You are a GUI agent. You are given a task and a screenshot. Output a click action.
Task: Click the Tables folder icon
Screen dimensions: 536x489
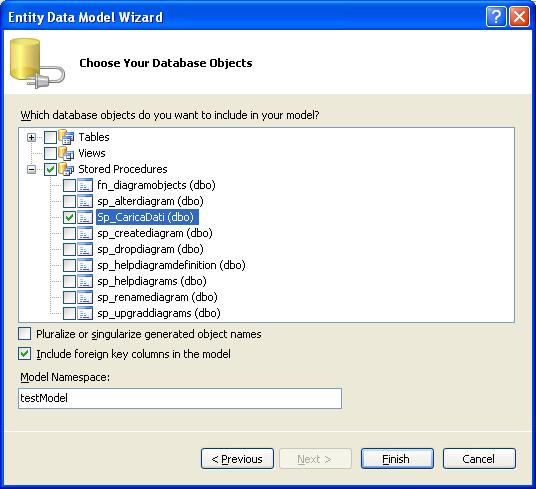click(x=66, y=137)
